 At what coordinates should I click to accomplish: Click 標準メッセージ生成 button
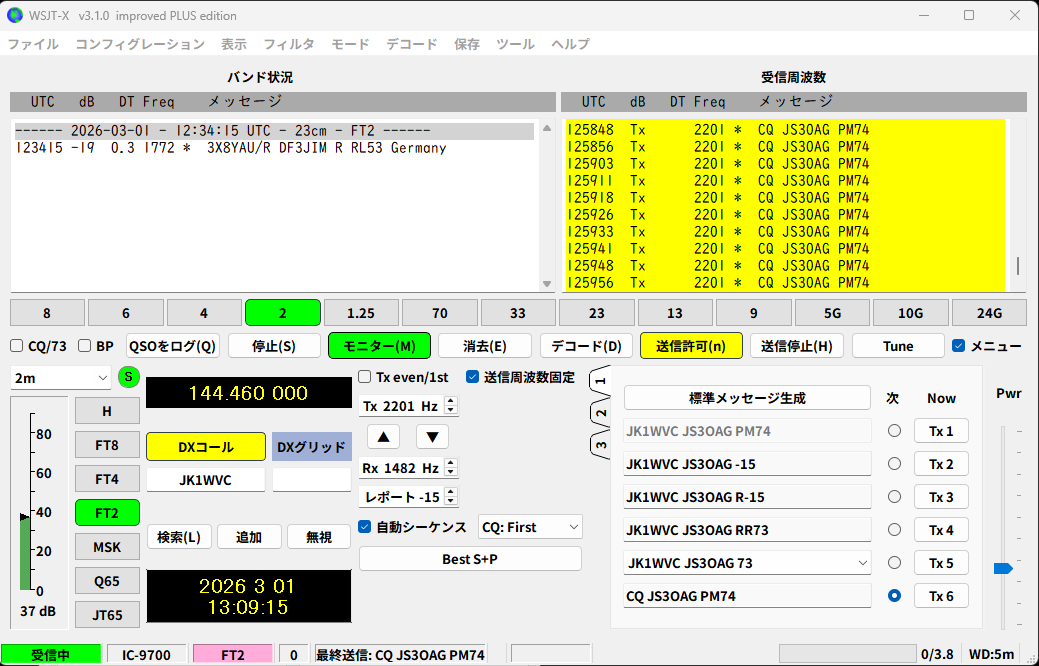click(747, 398)
